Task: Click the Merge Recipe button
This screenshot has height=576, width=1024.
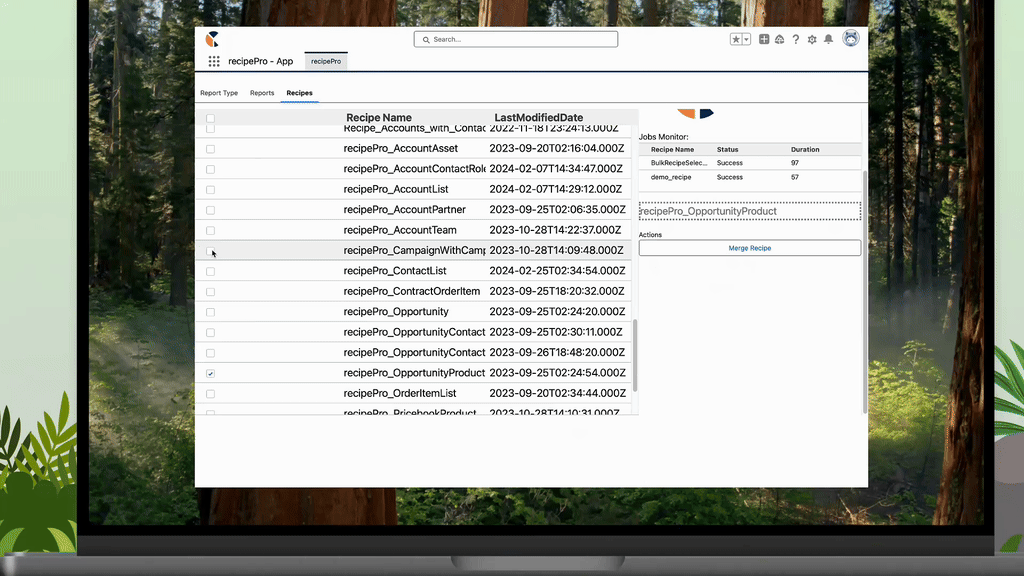Action: [x=750, y=248]
